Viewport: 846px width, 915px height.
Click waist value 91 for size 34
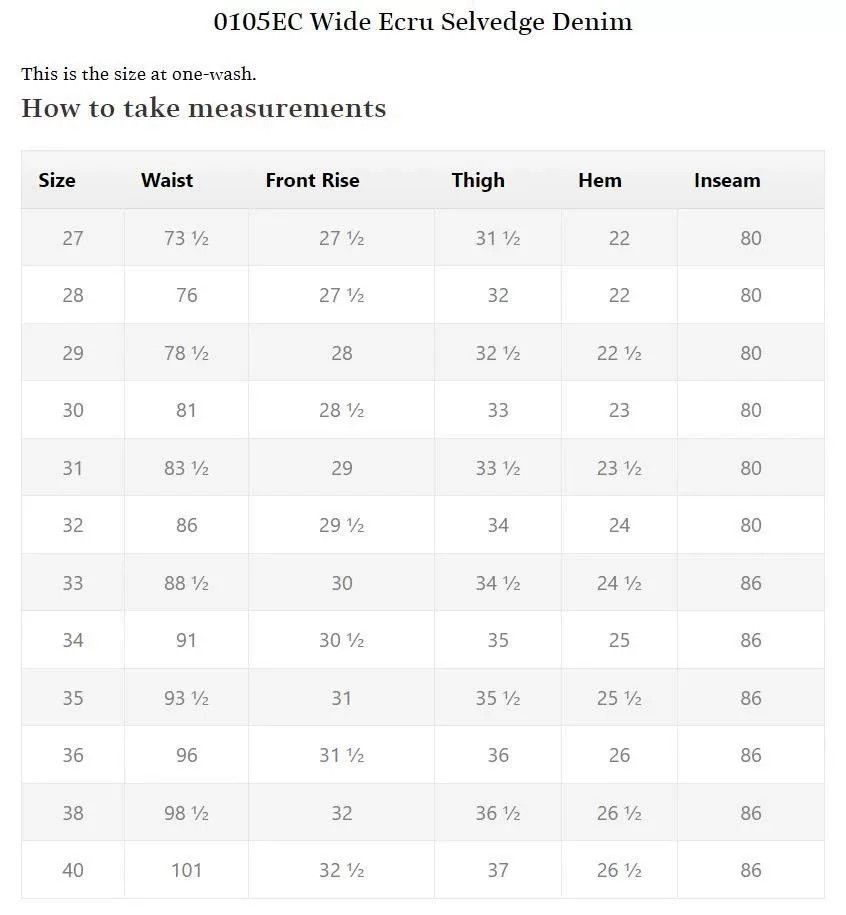click(x=187, y=640)
